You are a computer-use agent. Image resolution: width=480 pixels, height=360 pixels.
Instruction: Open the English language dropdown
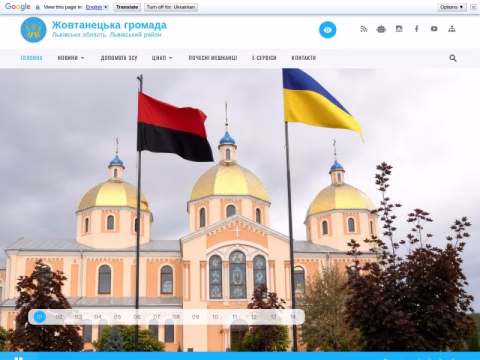tap(97, 7)
